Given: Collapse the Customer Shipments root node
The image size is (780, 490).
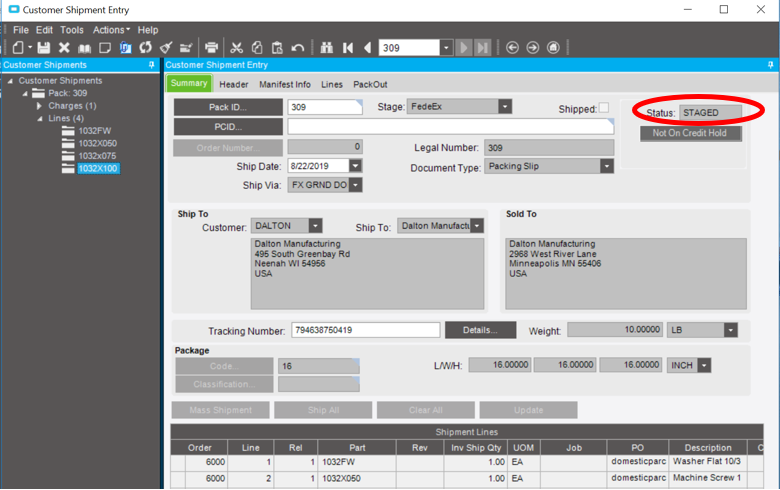Looking at the screenshot, I should (x=10, y=81).
